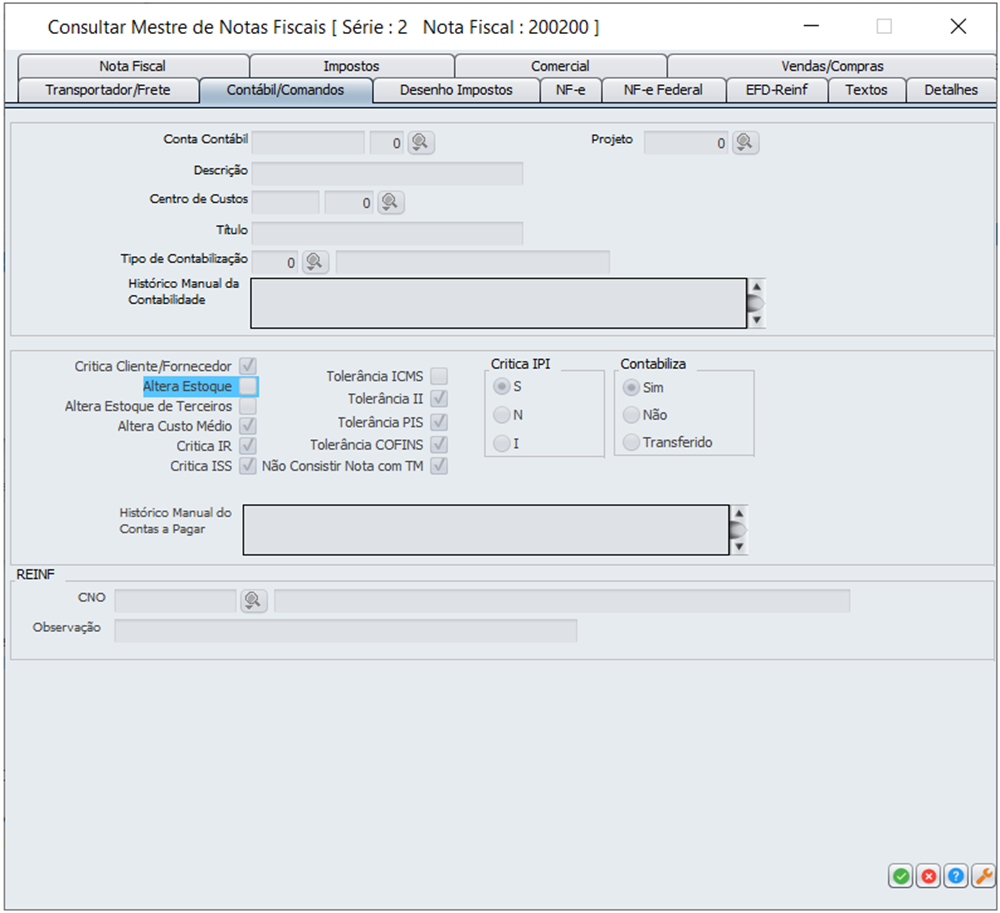
Task: Minimize the Consultar Mestre window
Action: pyautogui.click(x=811, y=26)
